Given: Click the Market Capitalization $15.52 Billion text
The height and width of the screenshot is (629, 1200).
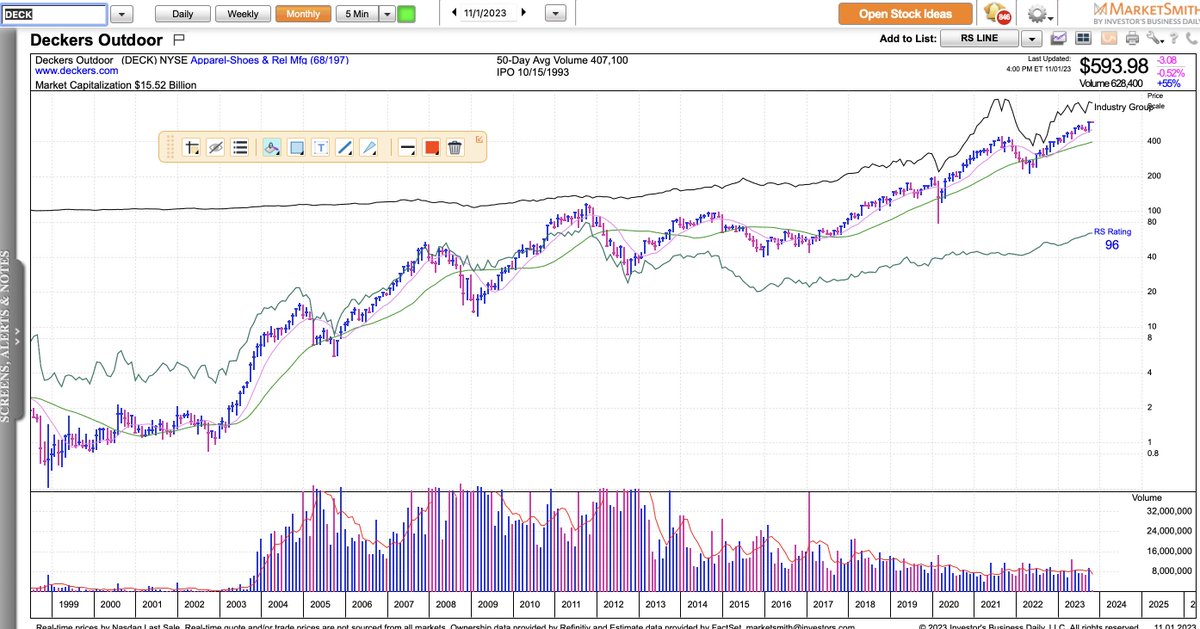Looking at the screenshot, I should pos(116,85).
